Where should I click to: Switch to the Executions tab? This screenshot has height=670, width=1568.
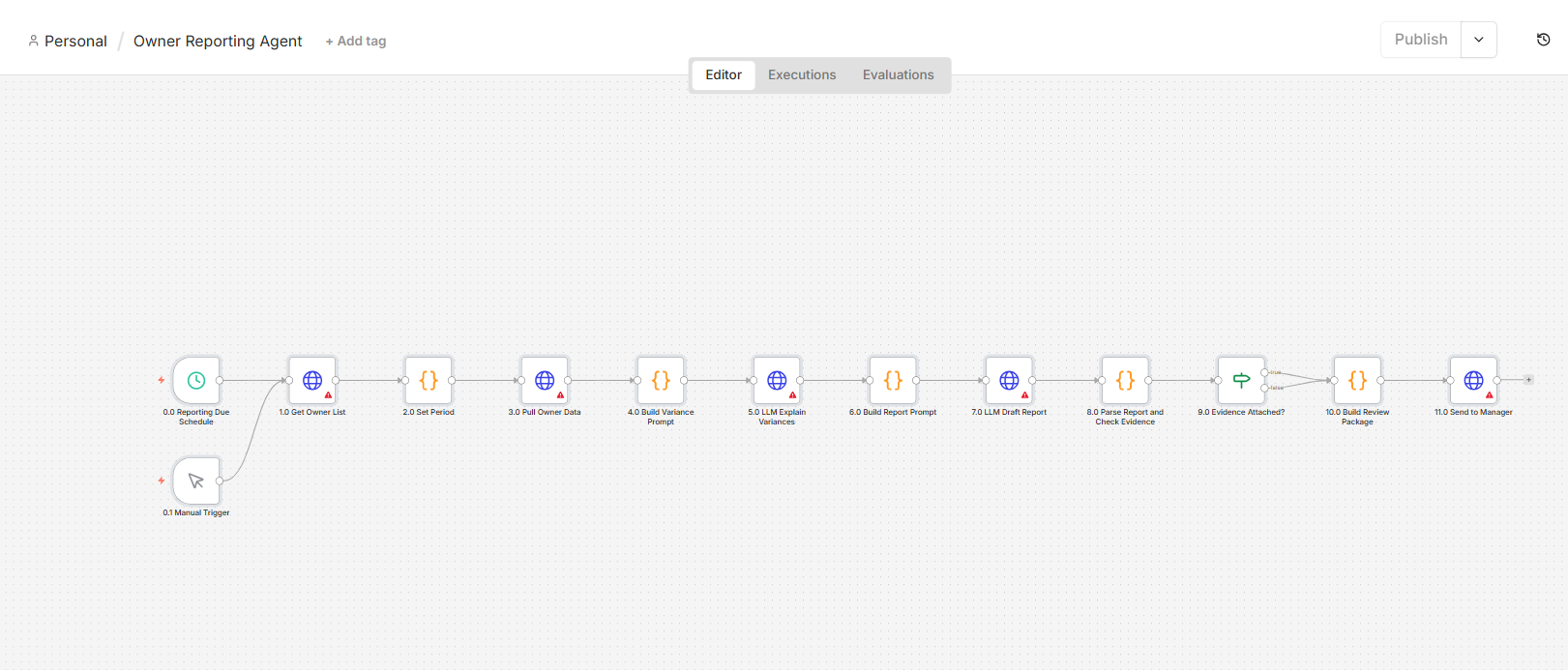pyautogui.click(x=802, y=74)
